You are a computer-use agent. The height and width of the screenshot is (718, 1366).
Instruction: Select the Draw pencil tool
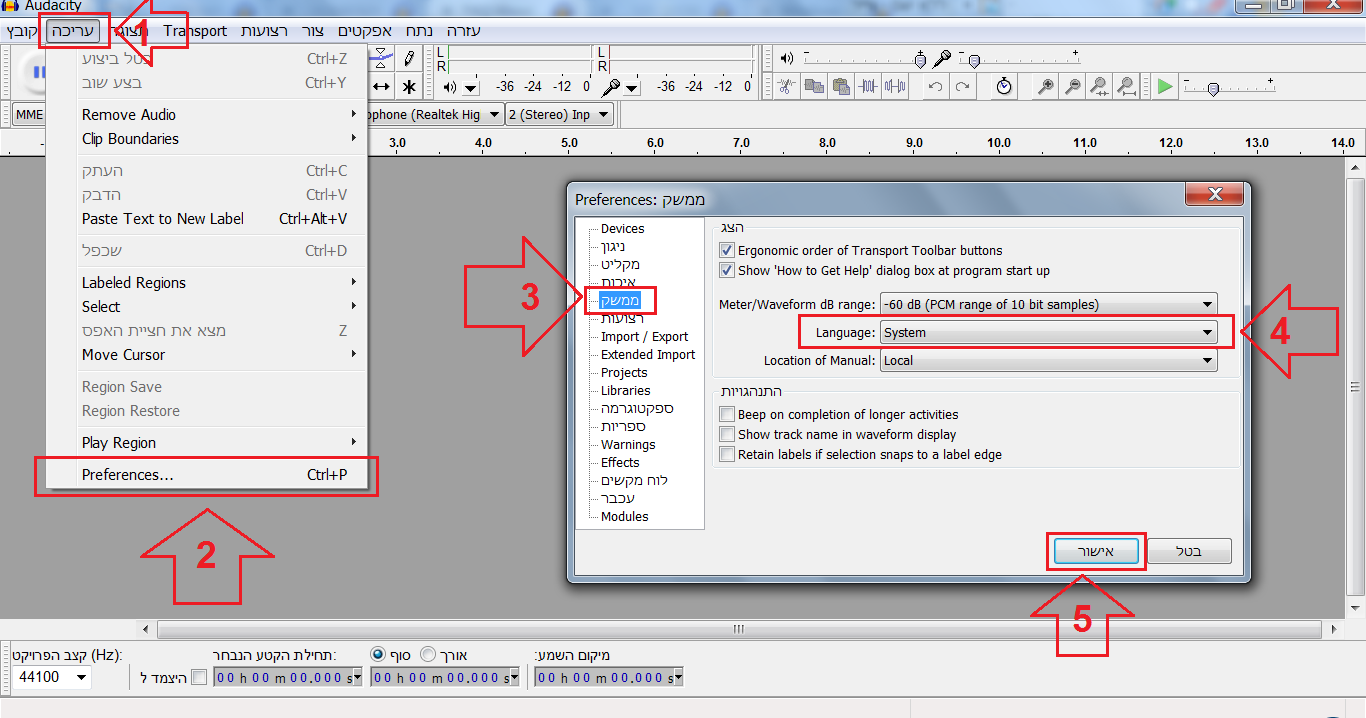tap(409, 59)
